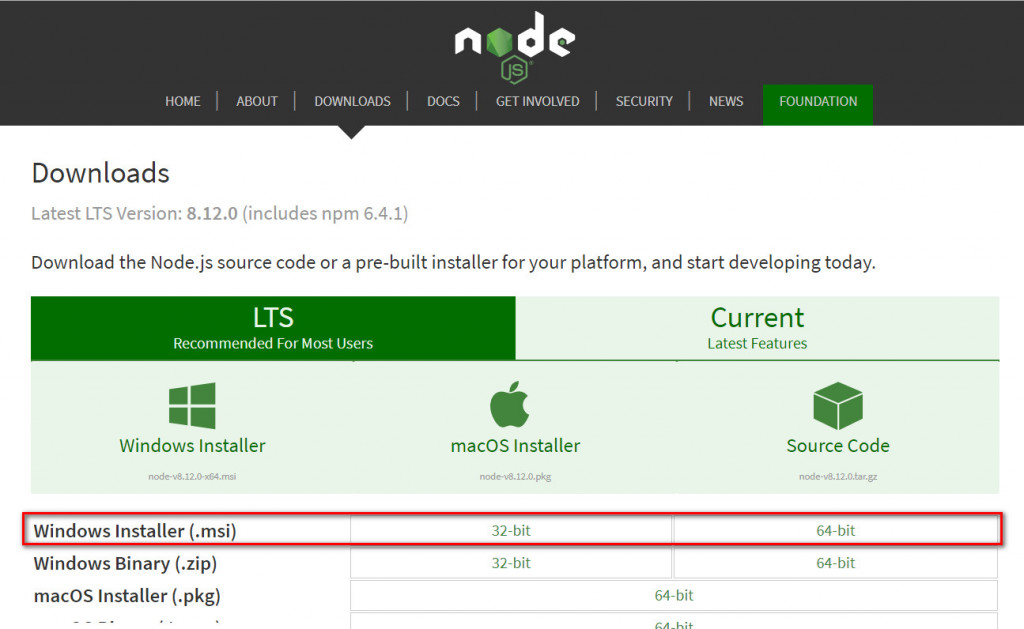Screen dimensions: 1024x629
Task: Click the Apple logo icon
Action: [x=509, y=404]
